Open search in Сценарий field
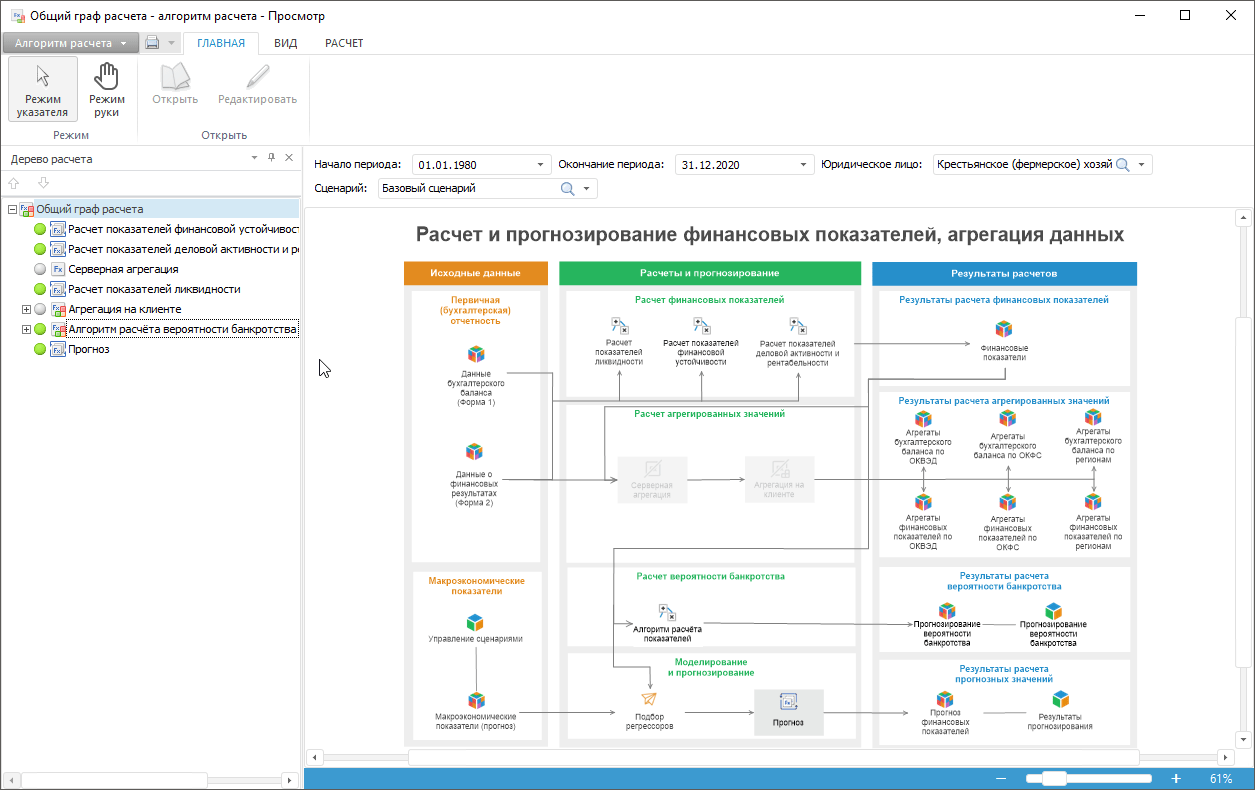This screenshot has height=790, width=1255. (567, 188)
